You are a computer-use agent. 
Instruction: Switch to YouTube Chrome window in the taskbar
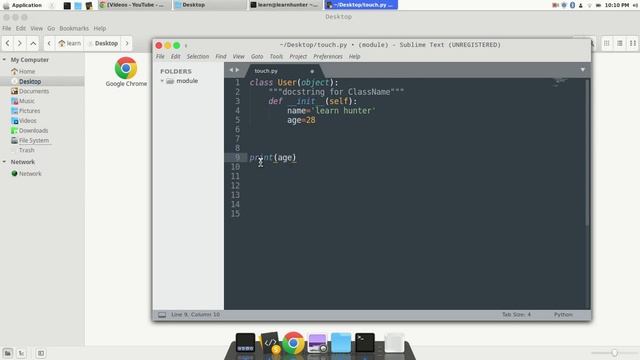[133, 5]
